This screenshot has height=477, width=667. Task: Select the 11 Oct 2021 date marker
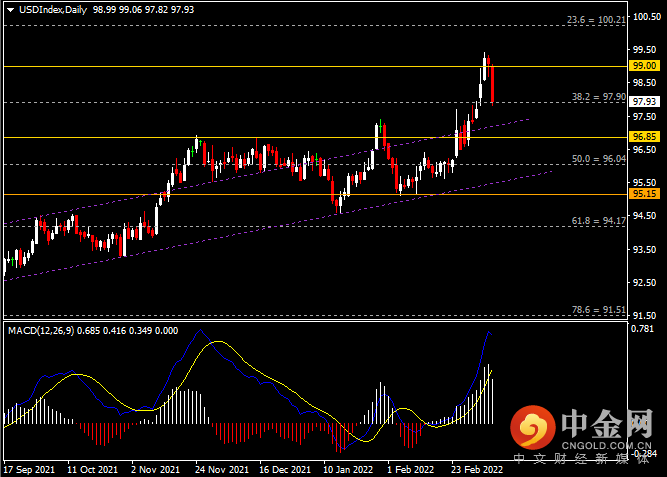click(92, 470)
